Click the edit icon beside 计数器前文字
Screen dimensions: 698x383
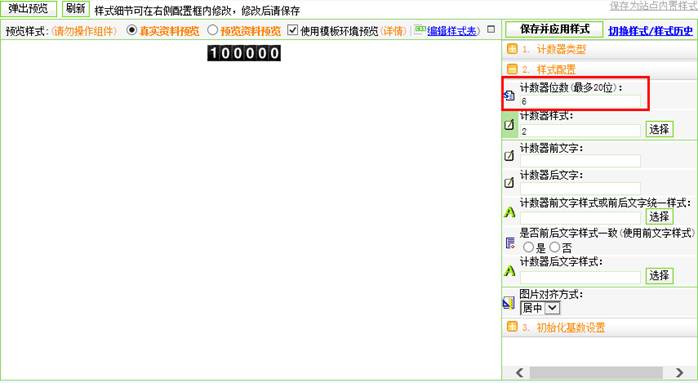[x=509, y=156]
